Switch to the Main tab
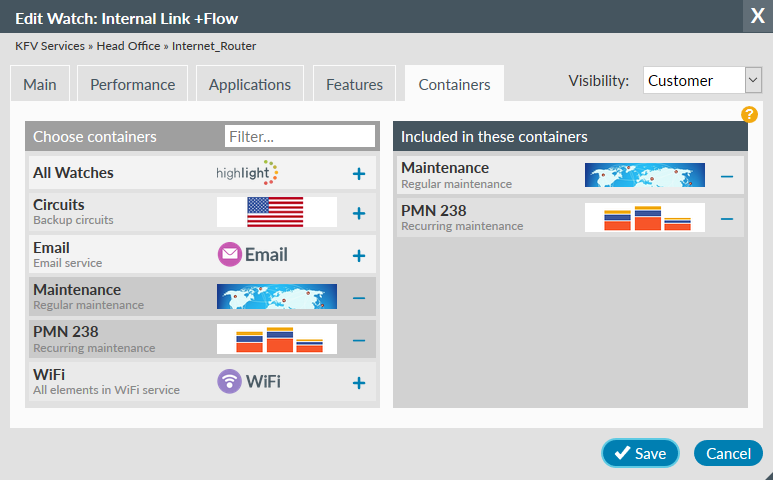This screenshot has width=773, height=480. tap(39, 85)
